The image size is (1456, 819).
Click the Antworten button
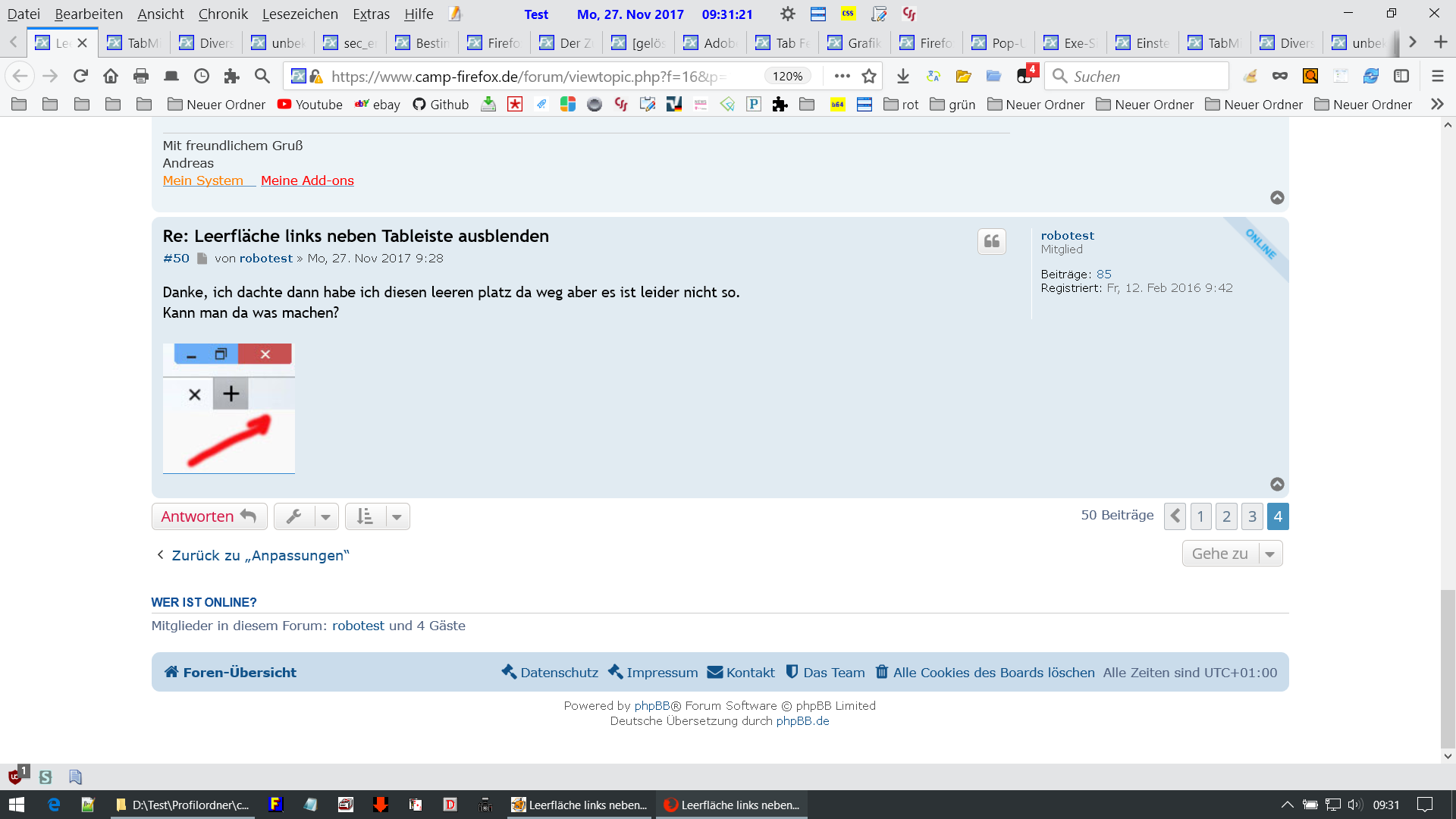209,516
